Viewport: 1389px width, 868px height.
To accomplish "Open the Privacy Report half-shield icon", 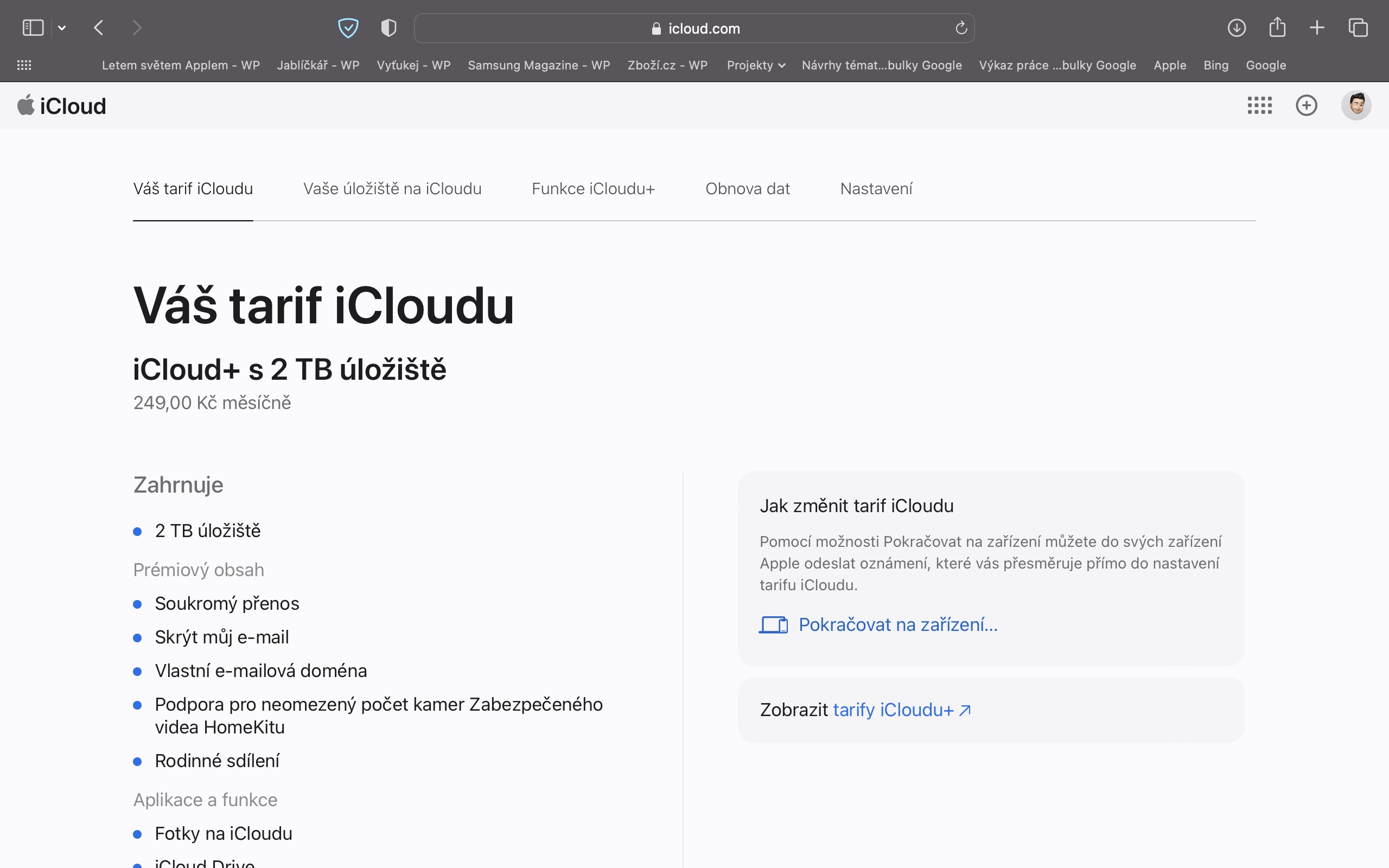I will [388, 28].
